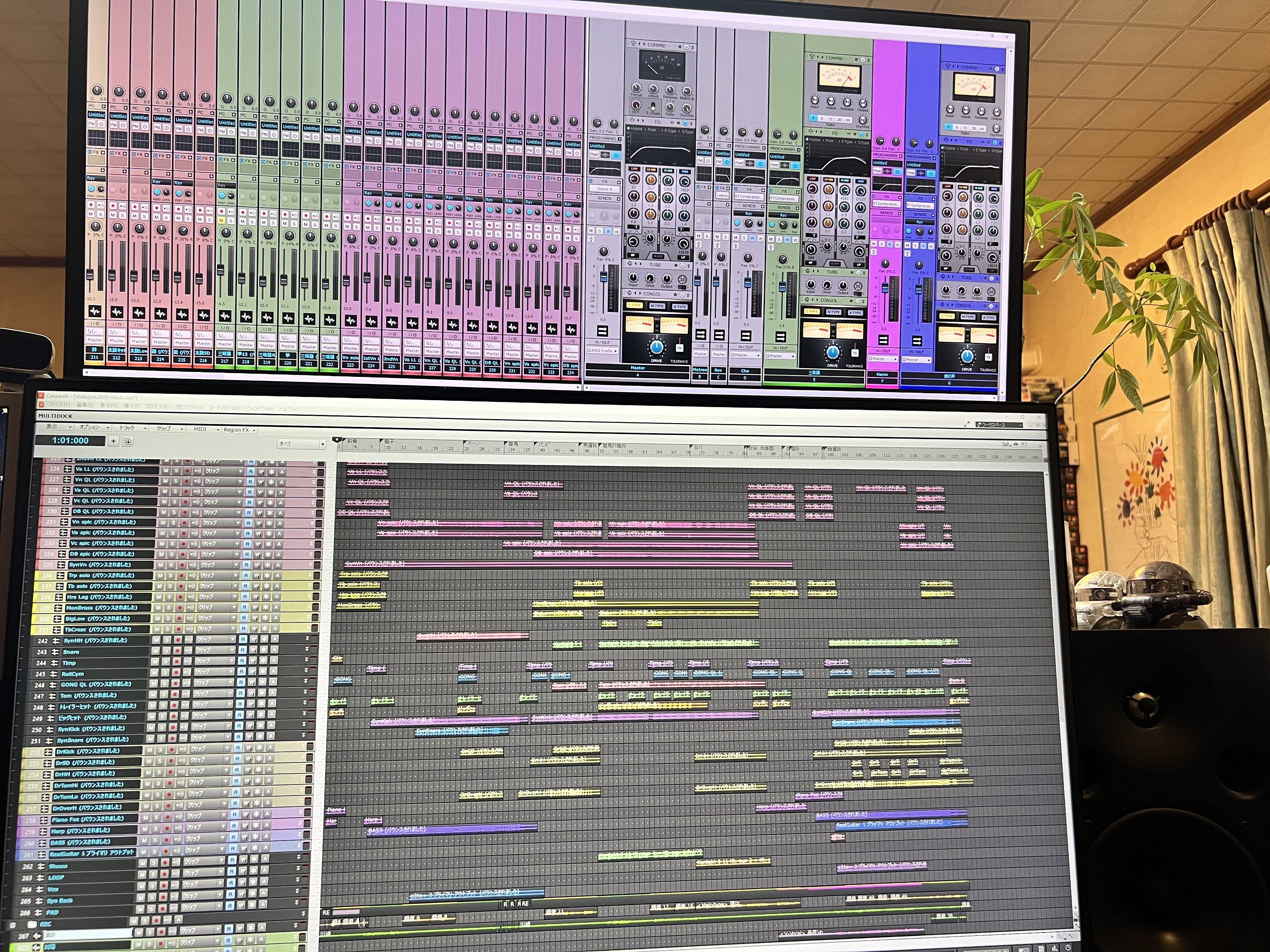1270x952 pixels.
Task: Click the Rev send on Cho bus
Action: pos(748,213)
